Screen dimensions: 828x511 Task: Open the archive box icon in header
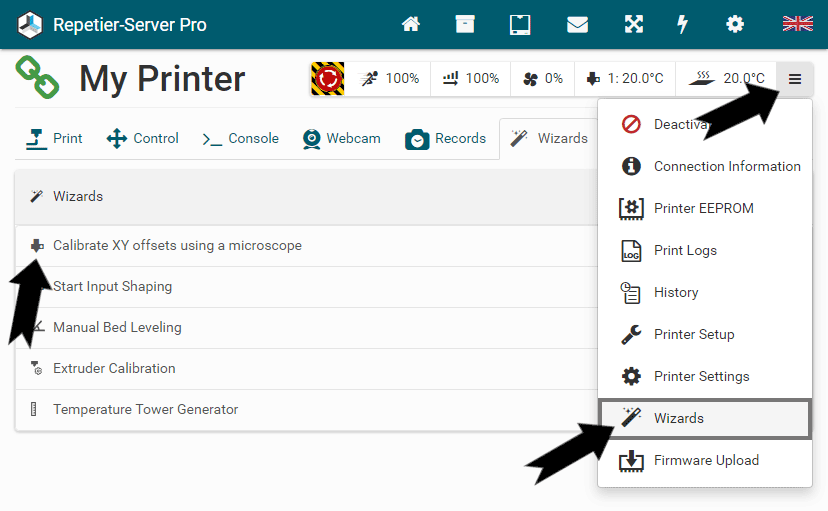[465, 24]
